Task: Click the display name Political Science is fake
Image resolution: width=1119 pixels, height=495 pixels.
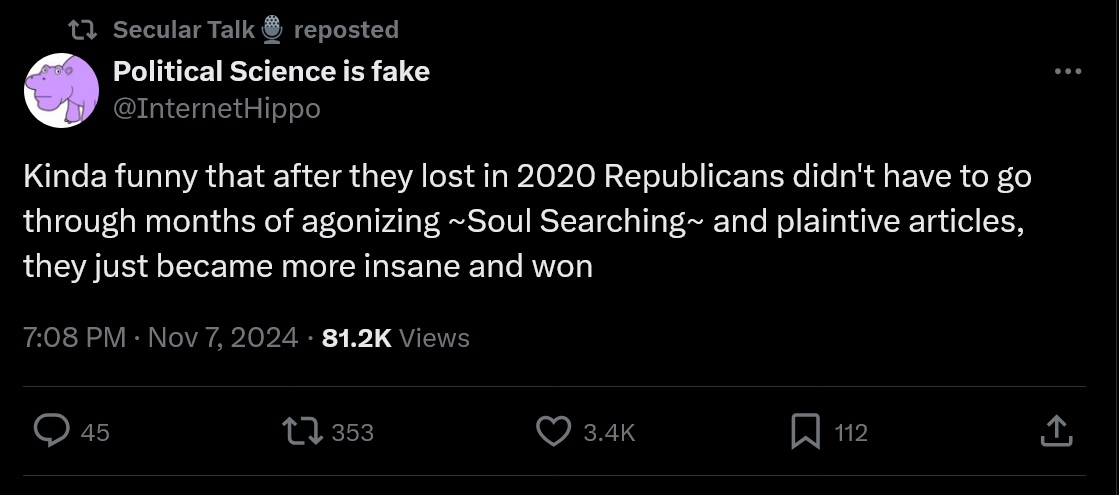Action: (x=271, y=72)
